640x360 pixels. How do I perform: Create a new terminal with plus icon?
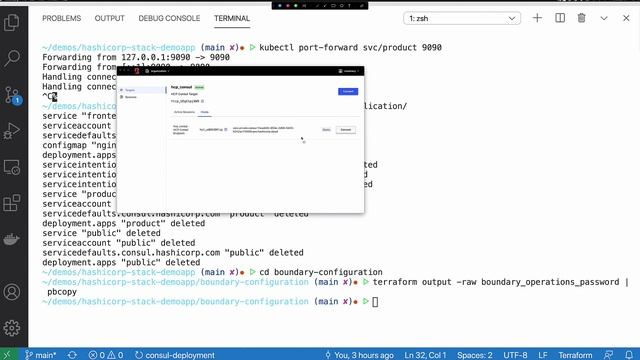point(537,18)
